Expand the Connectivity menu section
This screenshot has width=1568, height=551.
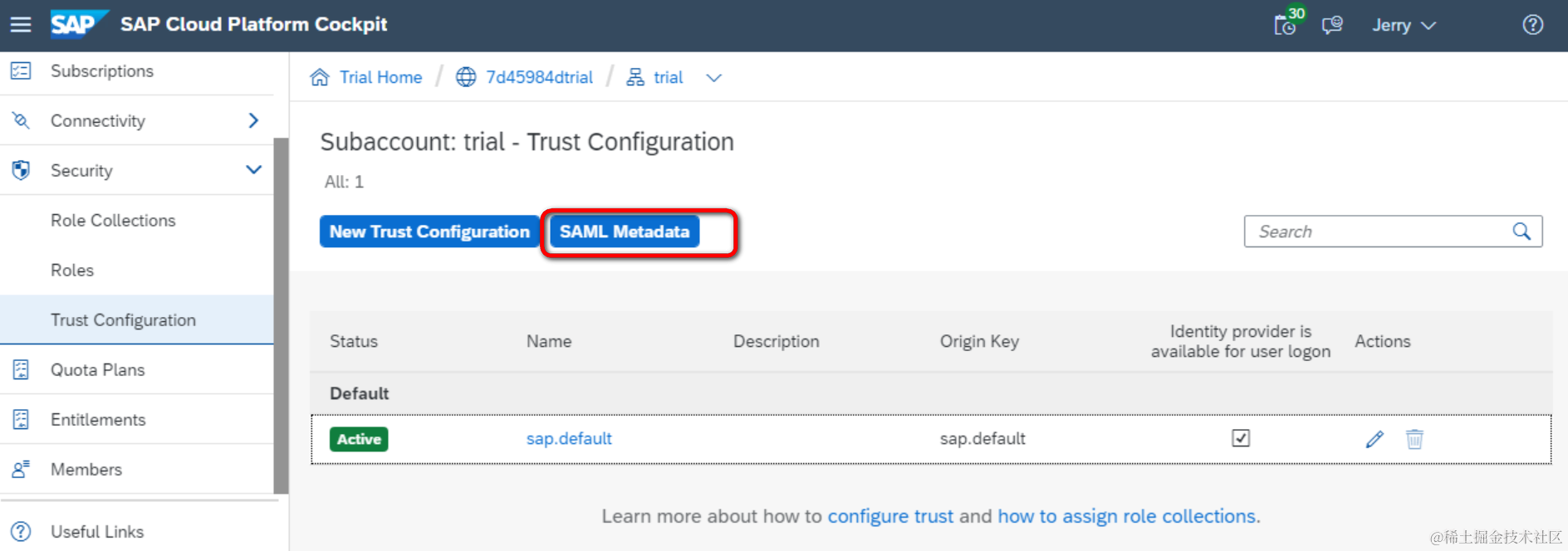253,120
